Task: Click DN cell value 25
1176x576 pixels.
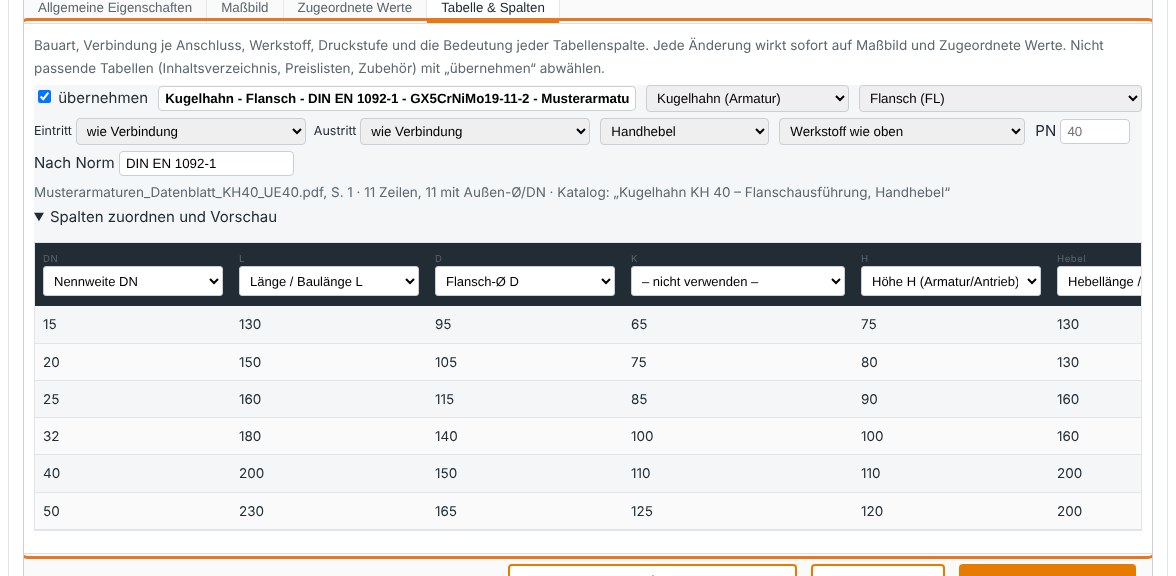Action: pos(51,399)
